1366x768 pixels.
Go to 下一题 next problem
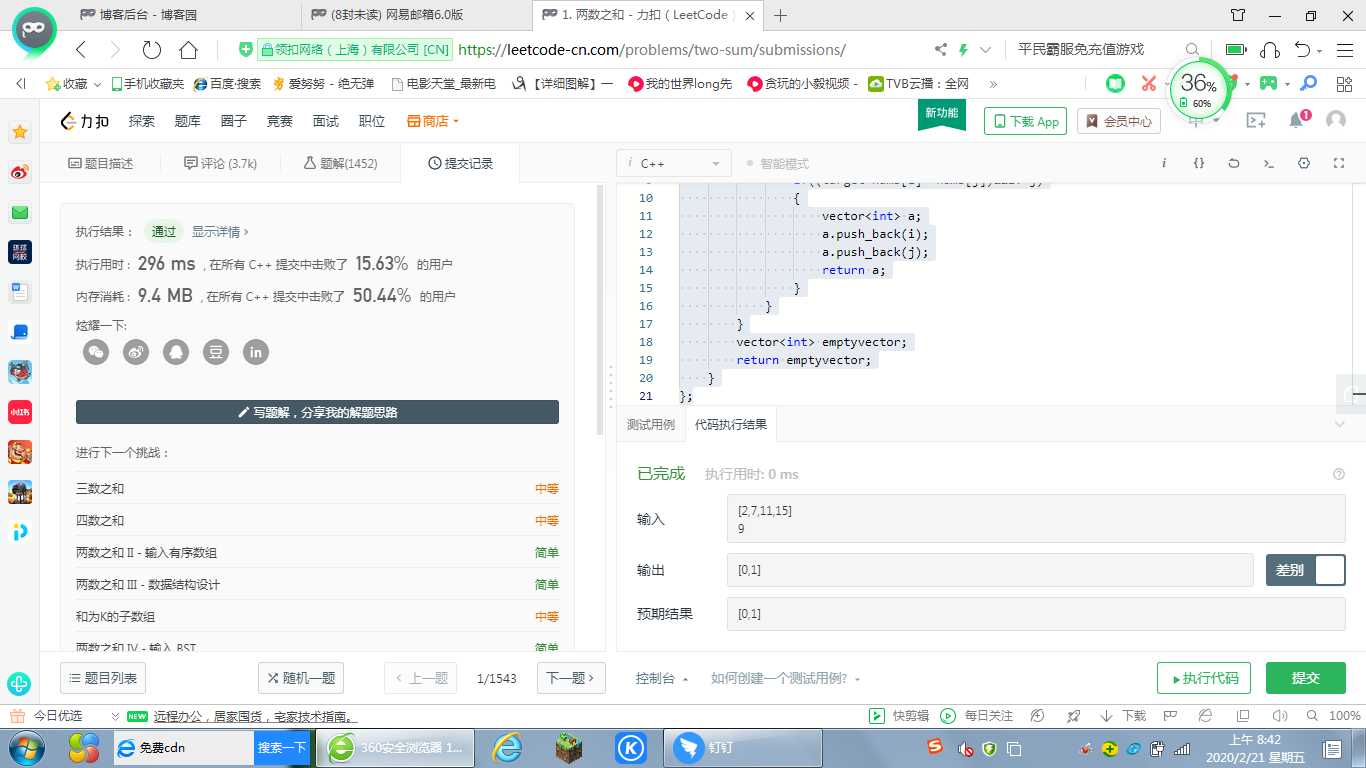(571, 678)
